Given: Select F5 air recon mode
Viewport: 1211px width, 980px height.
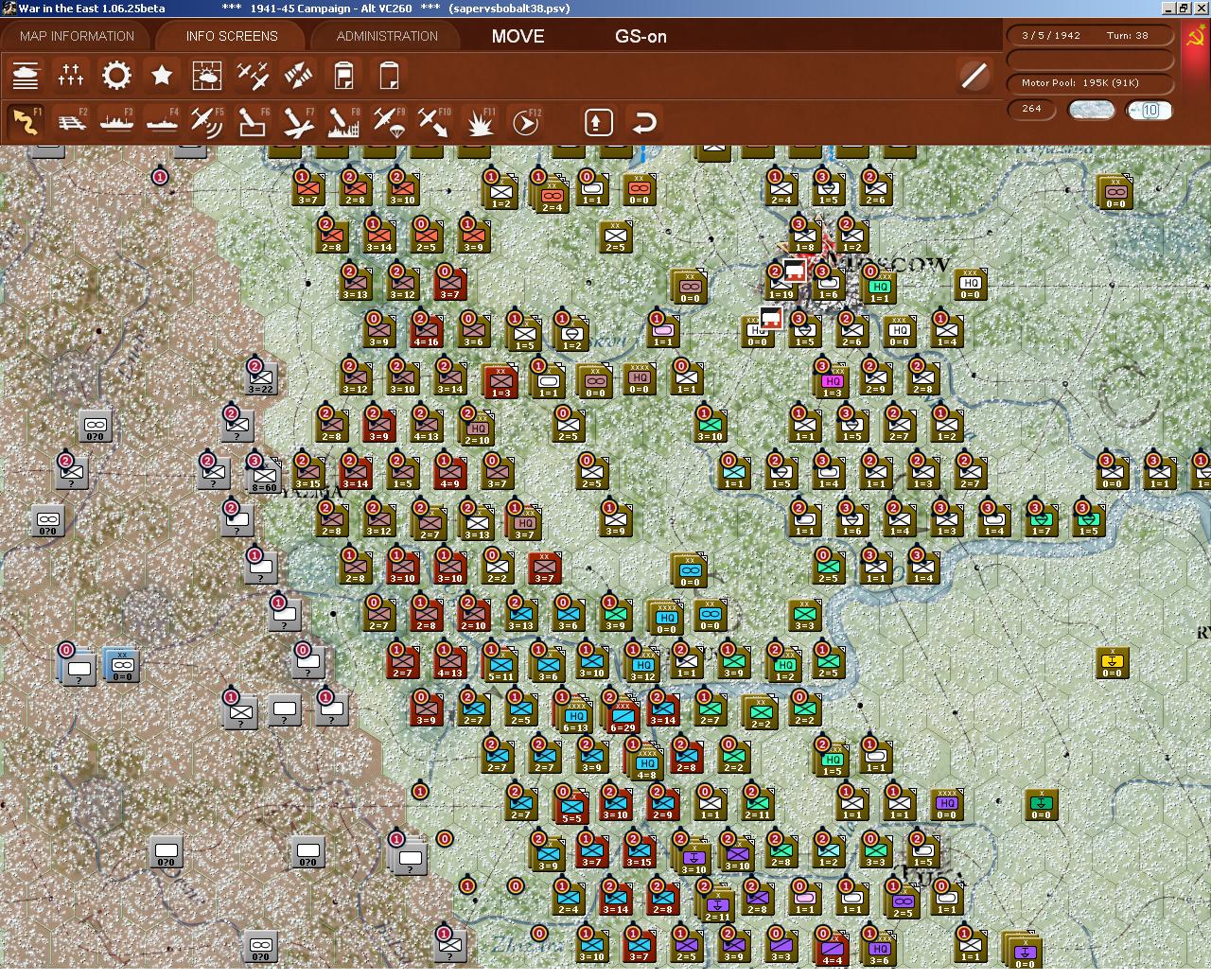Looking at the screenshot, I should pyautogui.click(x=207, y=122).
